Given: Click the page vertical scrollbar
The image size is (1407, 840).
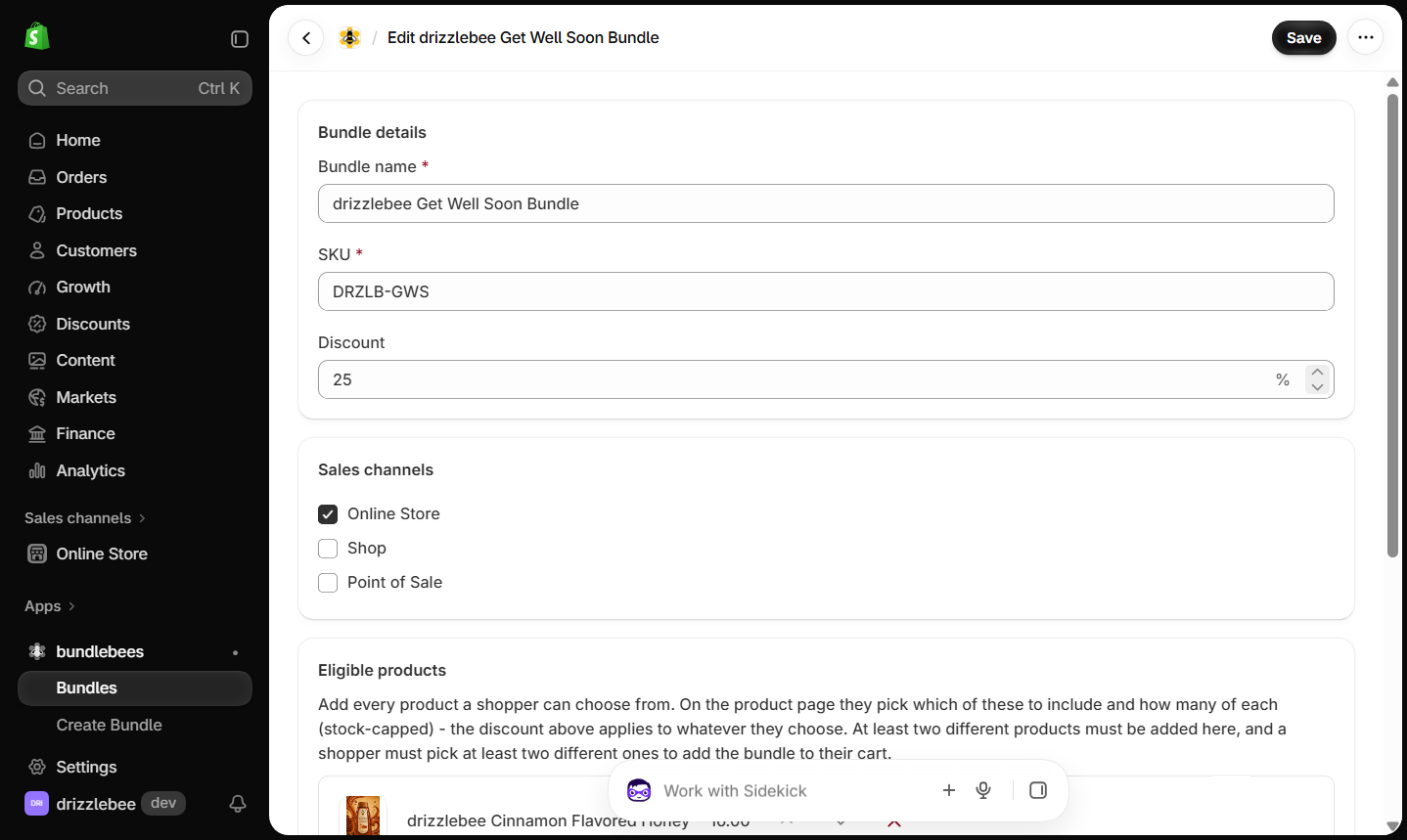Looking at the screenshot, I should 1392,325.
